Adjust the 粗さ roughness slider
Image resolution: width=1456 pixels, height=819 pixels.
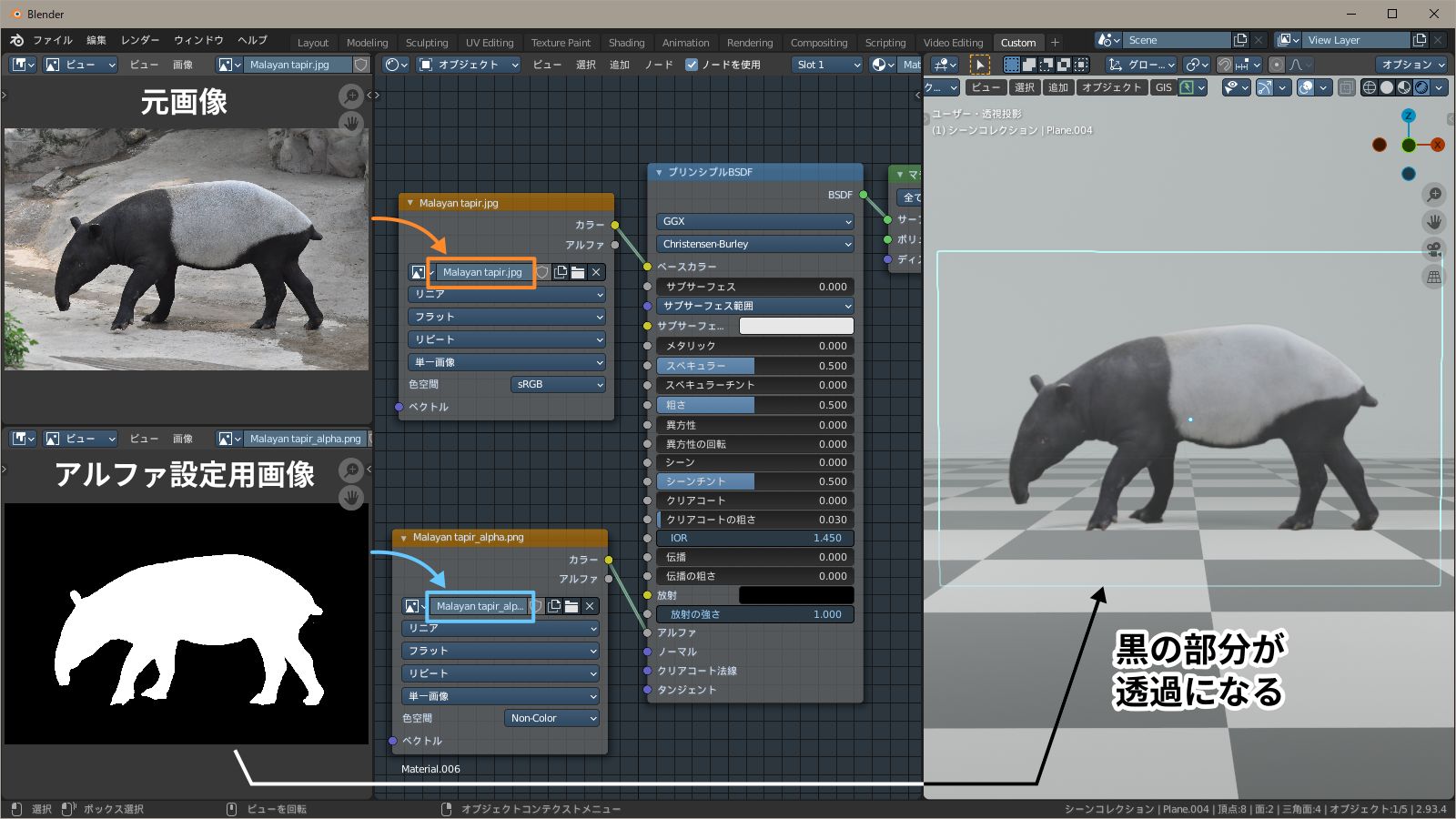pos(755,405)
